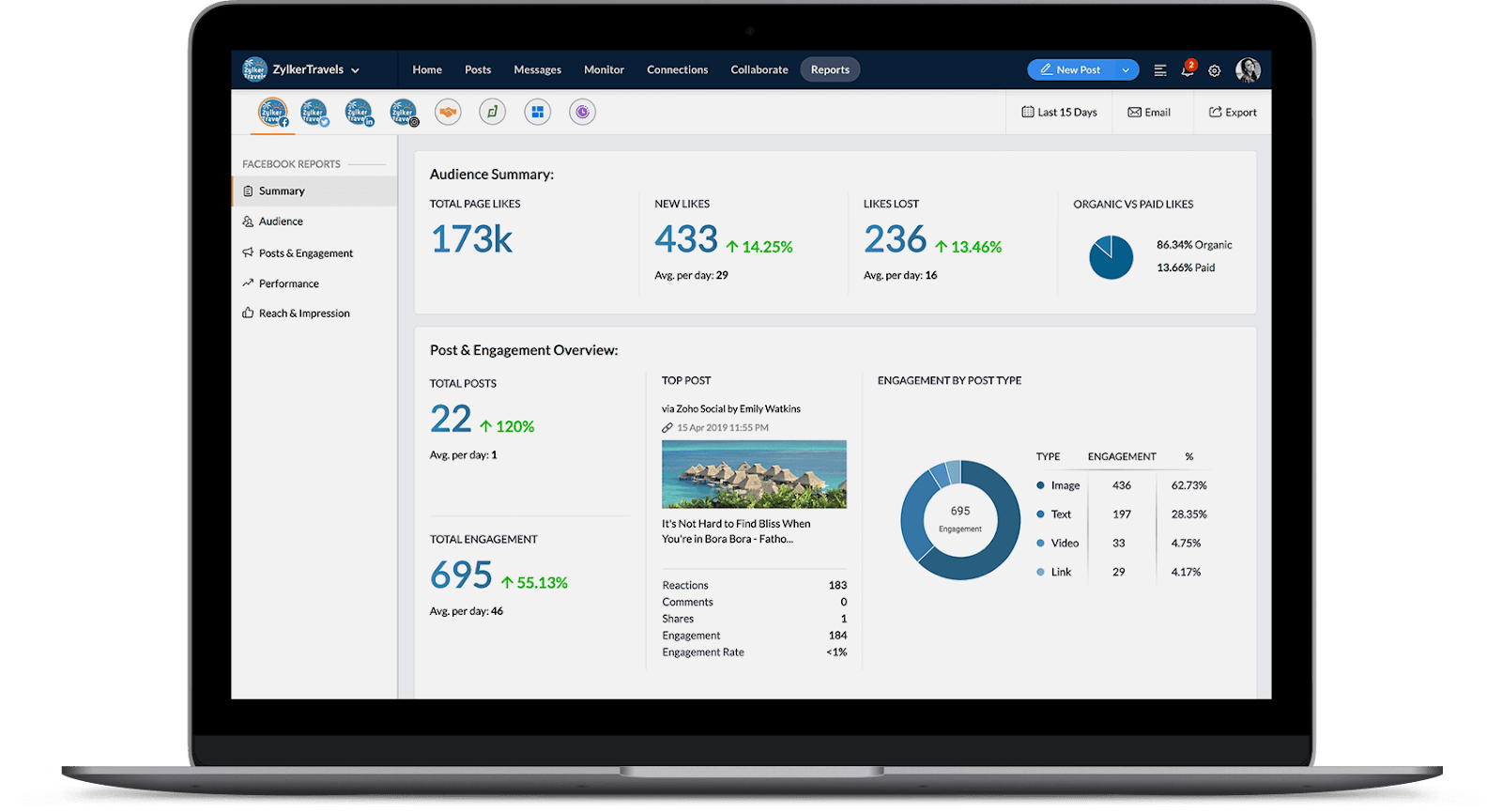The height and width of the screenshot is (812, 1502).
Task: Click the ZylkerTravels brand logo
Action: click(x=254, y=69)
